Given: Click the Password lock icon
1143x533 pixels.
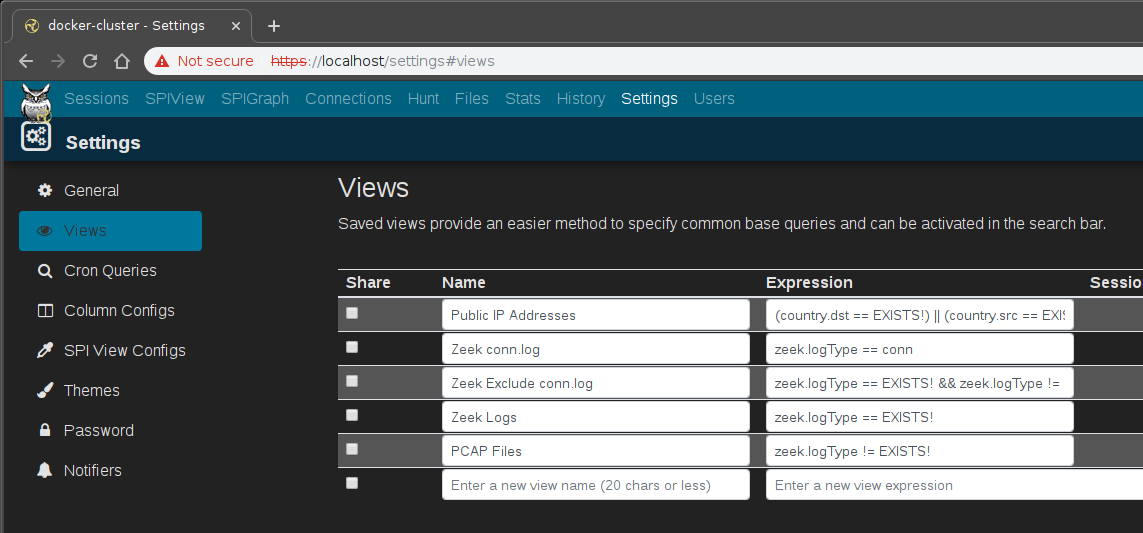Looking at the screenshot, I should tap(45, 430).
